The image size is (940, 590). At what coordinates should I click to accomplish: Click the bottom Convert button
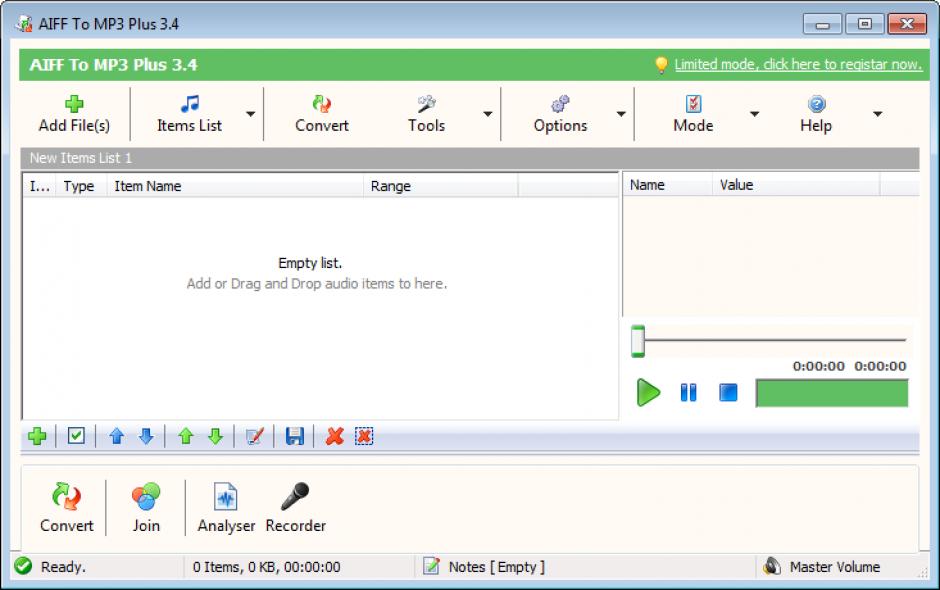tap(67, 507)
